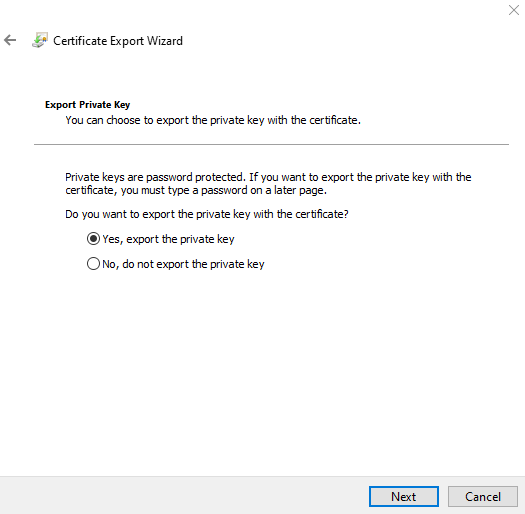Click the blank space beside the back arrow
The height and width of the screenshot is (514, 525).
tap(24, 41)
